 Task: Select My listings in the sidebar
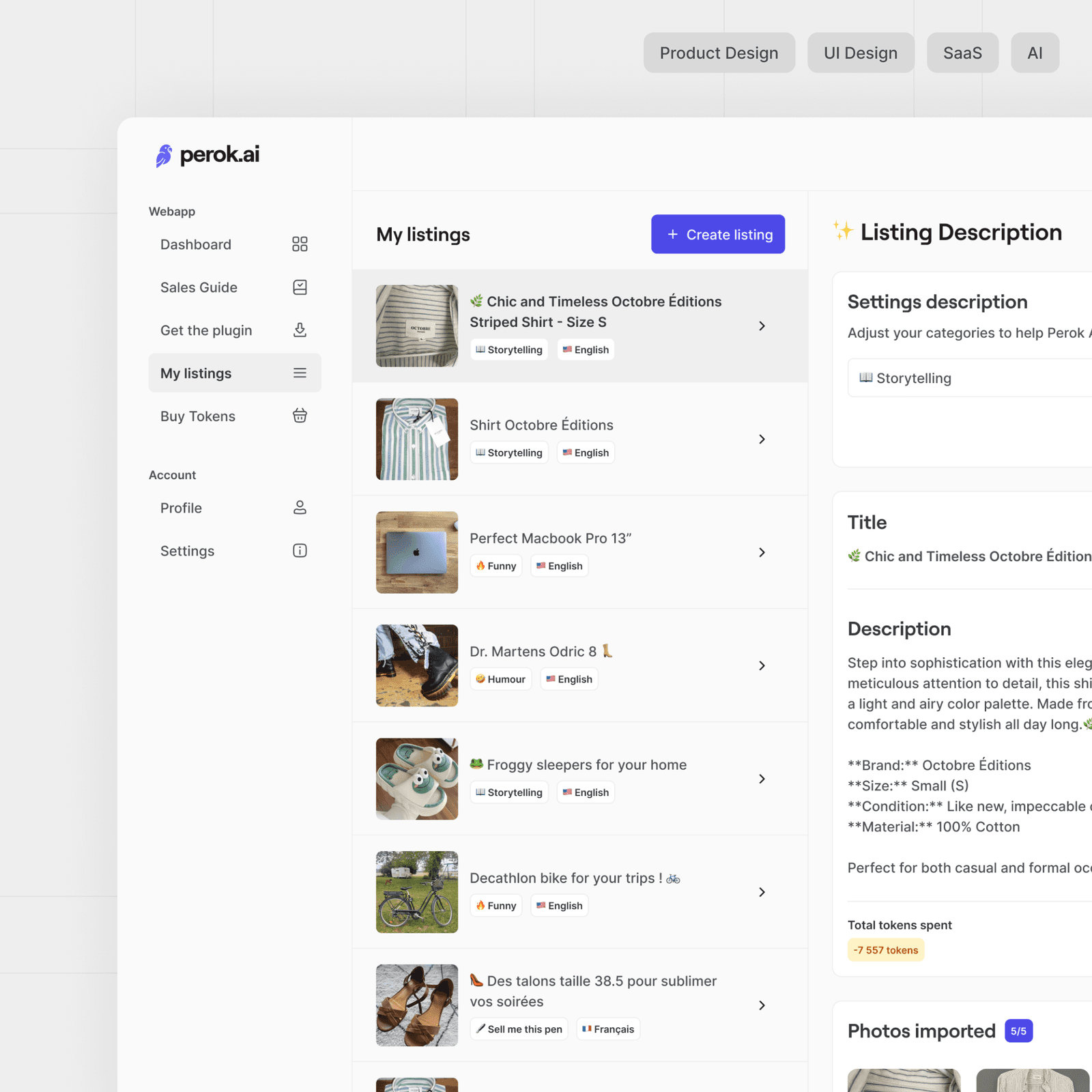pos(235,373)
